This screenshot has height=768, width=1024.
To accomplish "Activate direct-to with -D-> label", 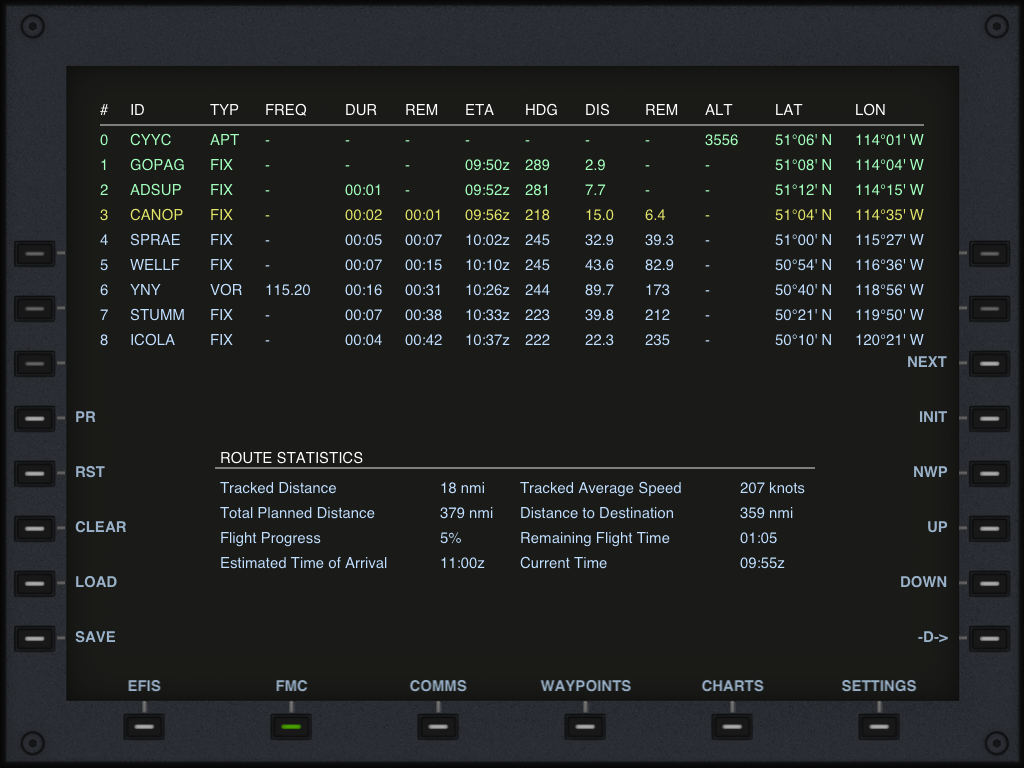I will pyautogui.click(x=931, y=637).
